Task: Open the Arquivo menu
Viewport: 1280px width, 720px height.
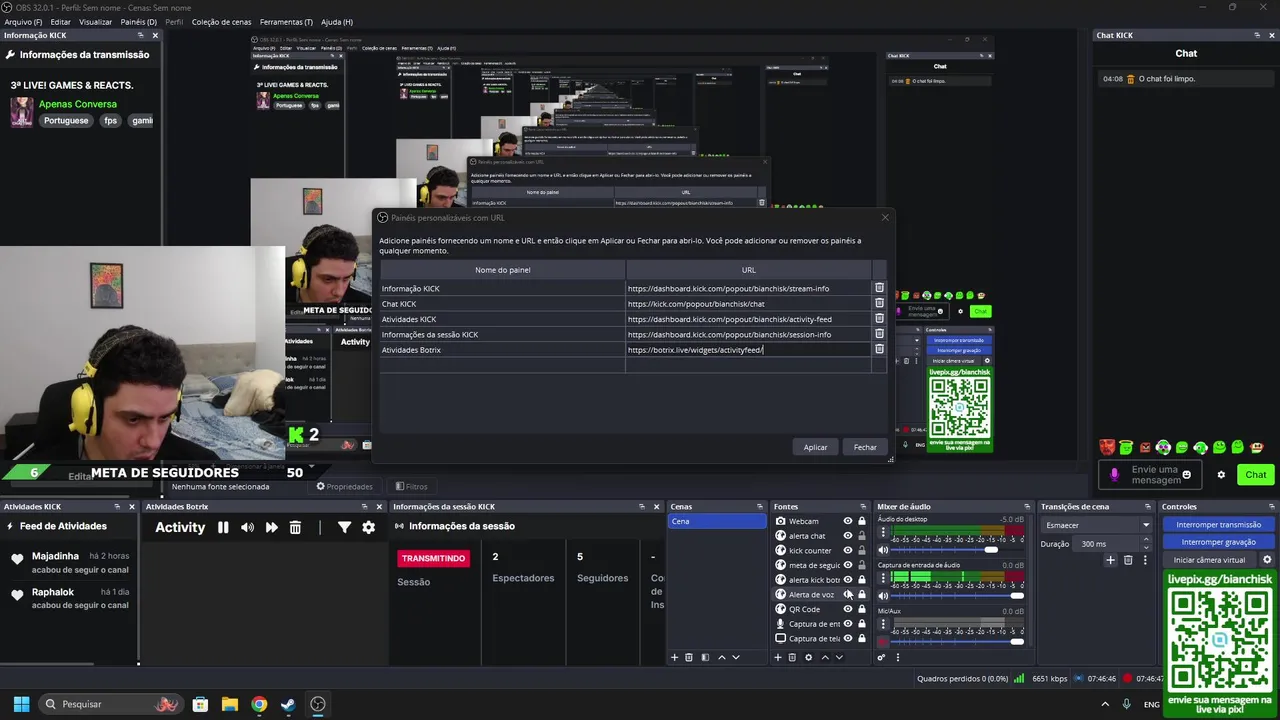Action: (23, 21)
